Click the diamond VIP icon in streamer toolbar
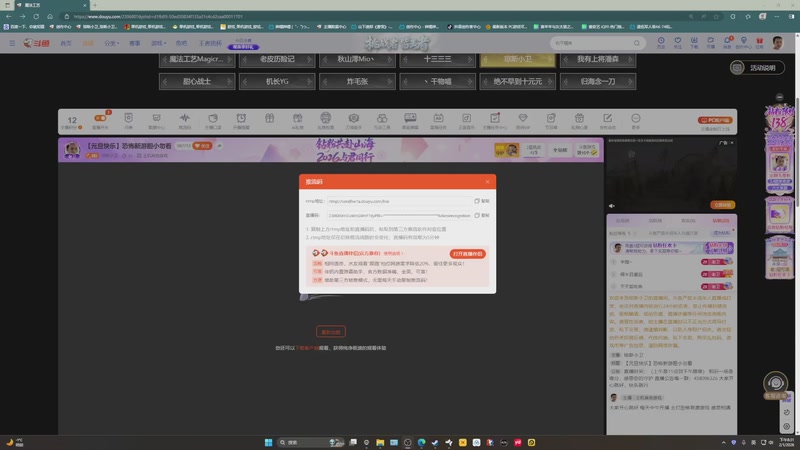The width and height of the screenshot is (800, 450). point(522,118)
